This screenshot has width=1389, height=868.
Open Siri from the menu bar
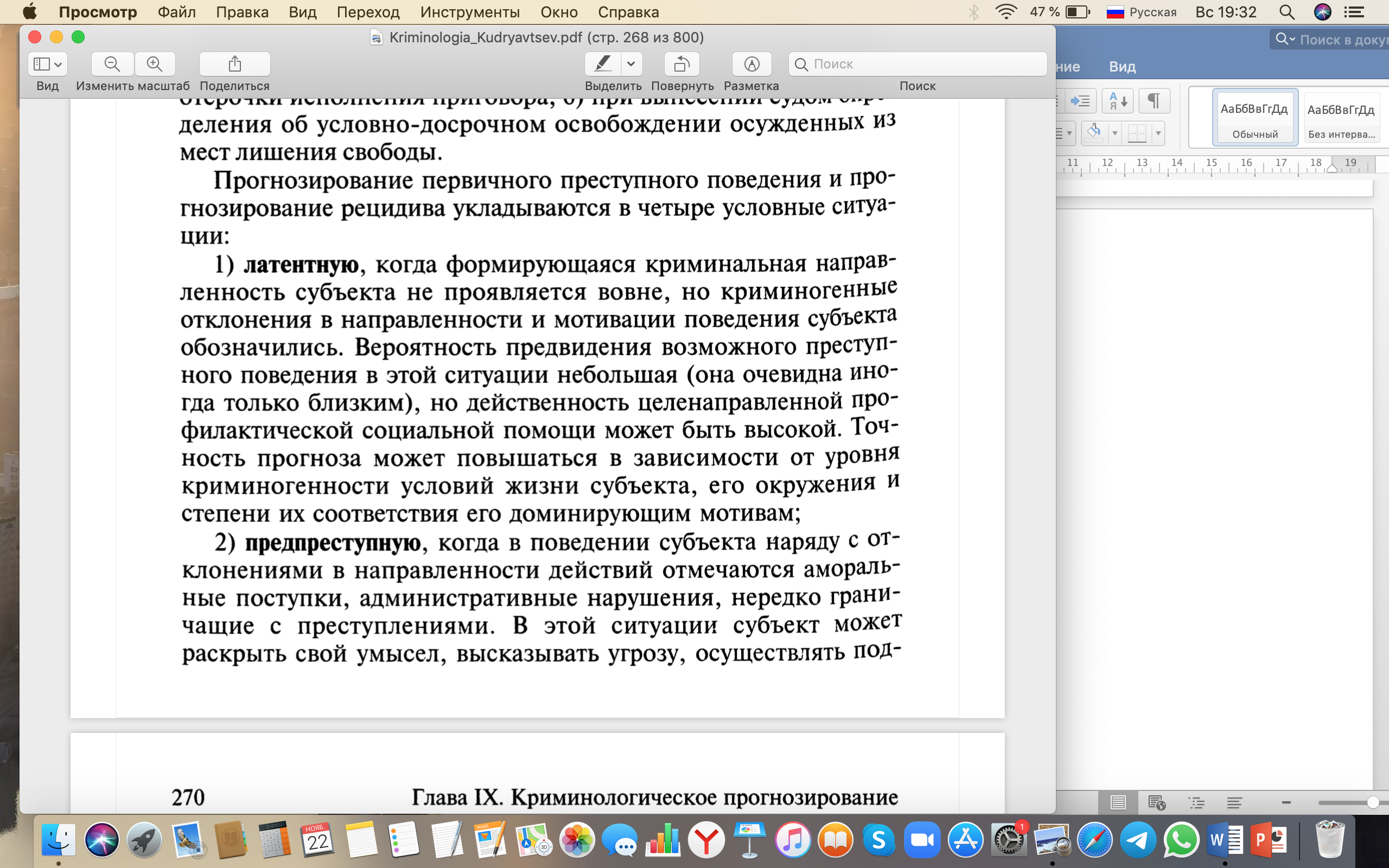click(x=1322, y=12)
